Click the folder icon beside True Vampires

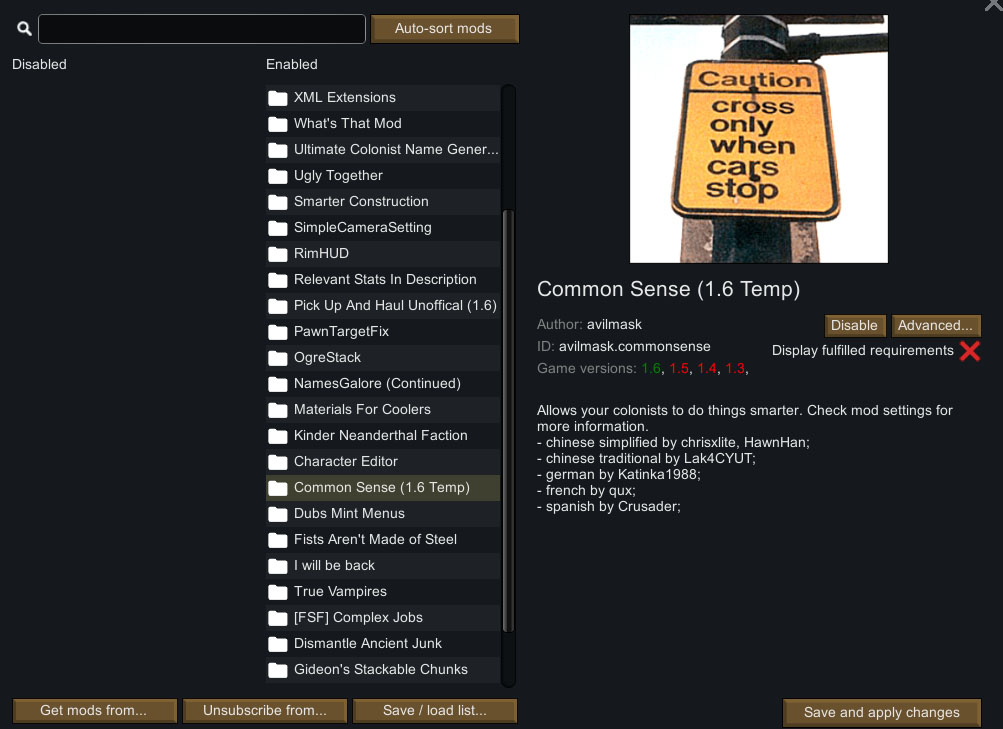[x=278, y=592]
